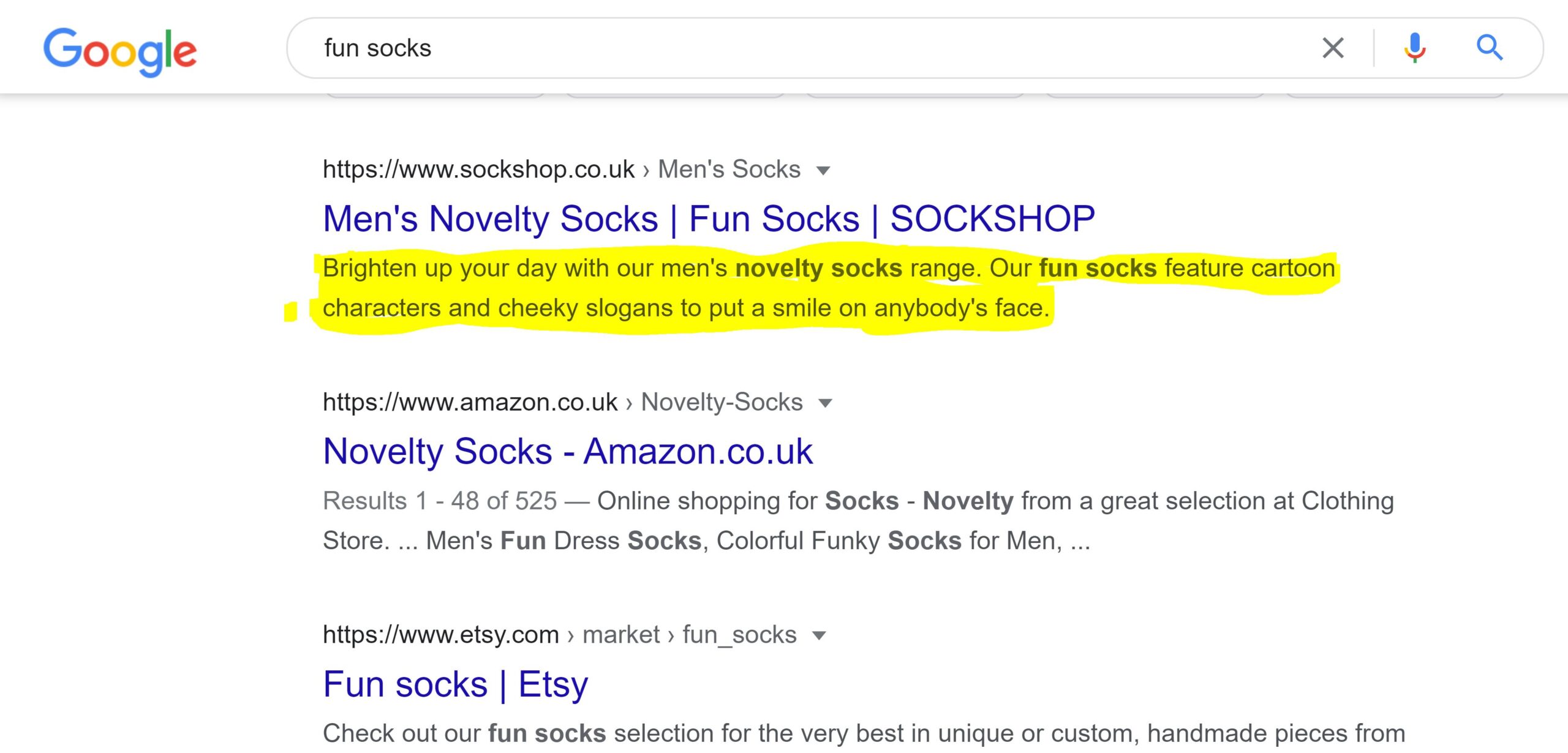1568x753 pixels.
Task: Click the Novelty-Socks breadcrumb
Action: pyautogui.click(x=722, y=402)
